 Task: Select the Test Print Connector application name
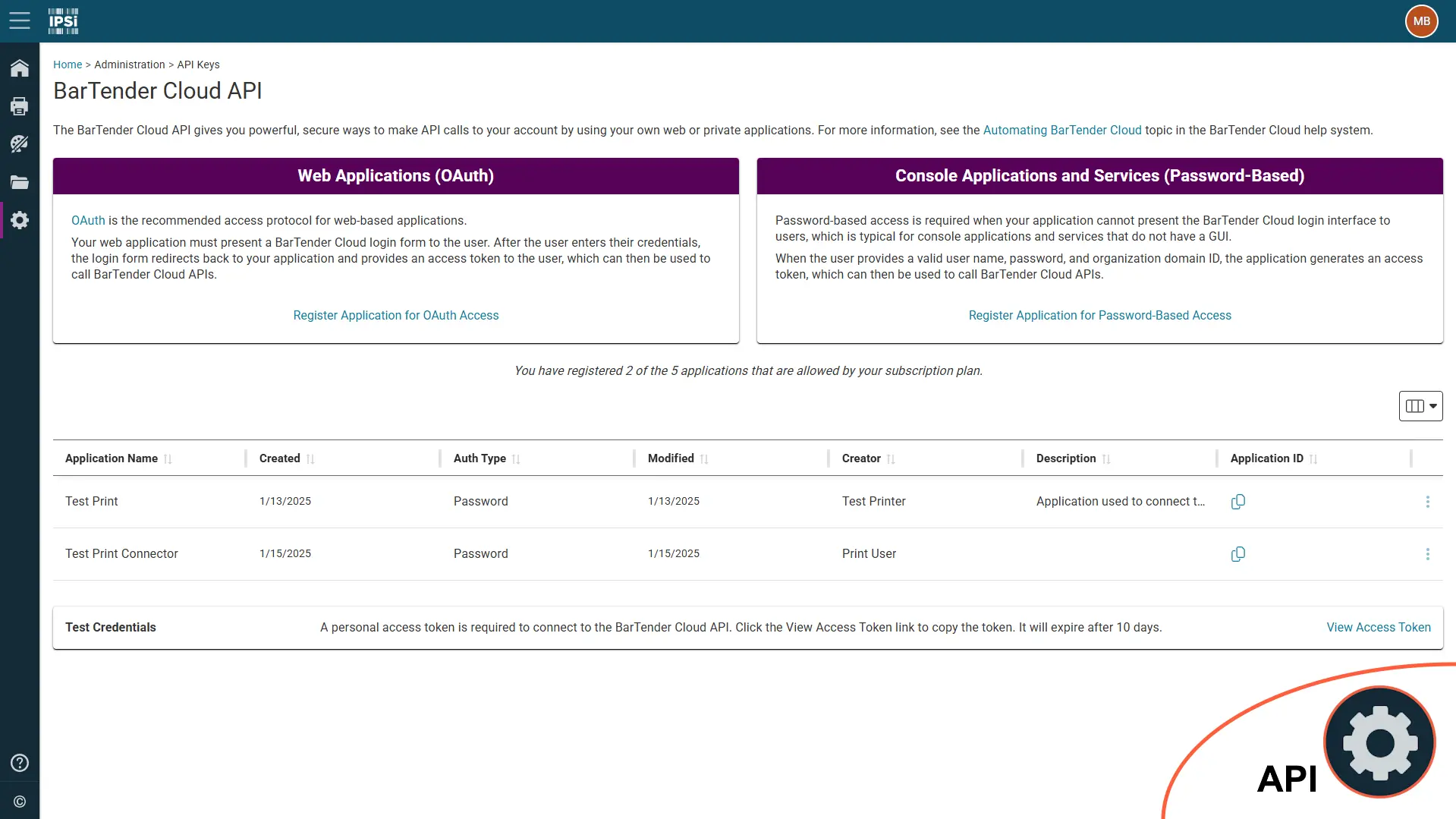point(121,553)
